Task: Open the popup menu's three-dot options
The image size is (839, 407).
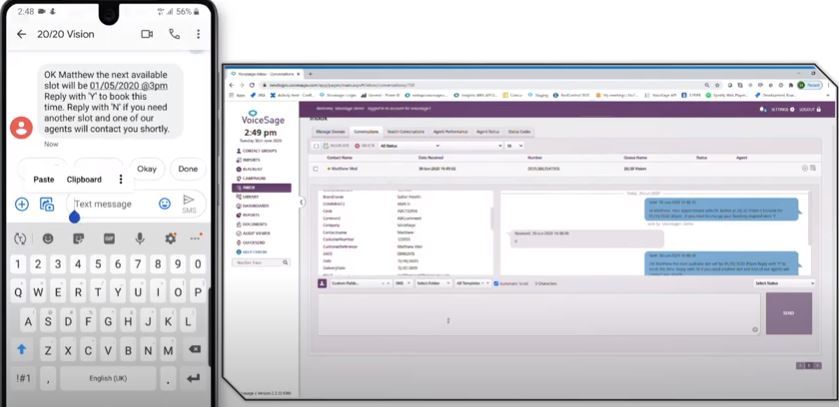Action: 121,179
